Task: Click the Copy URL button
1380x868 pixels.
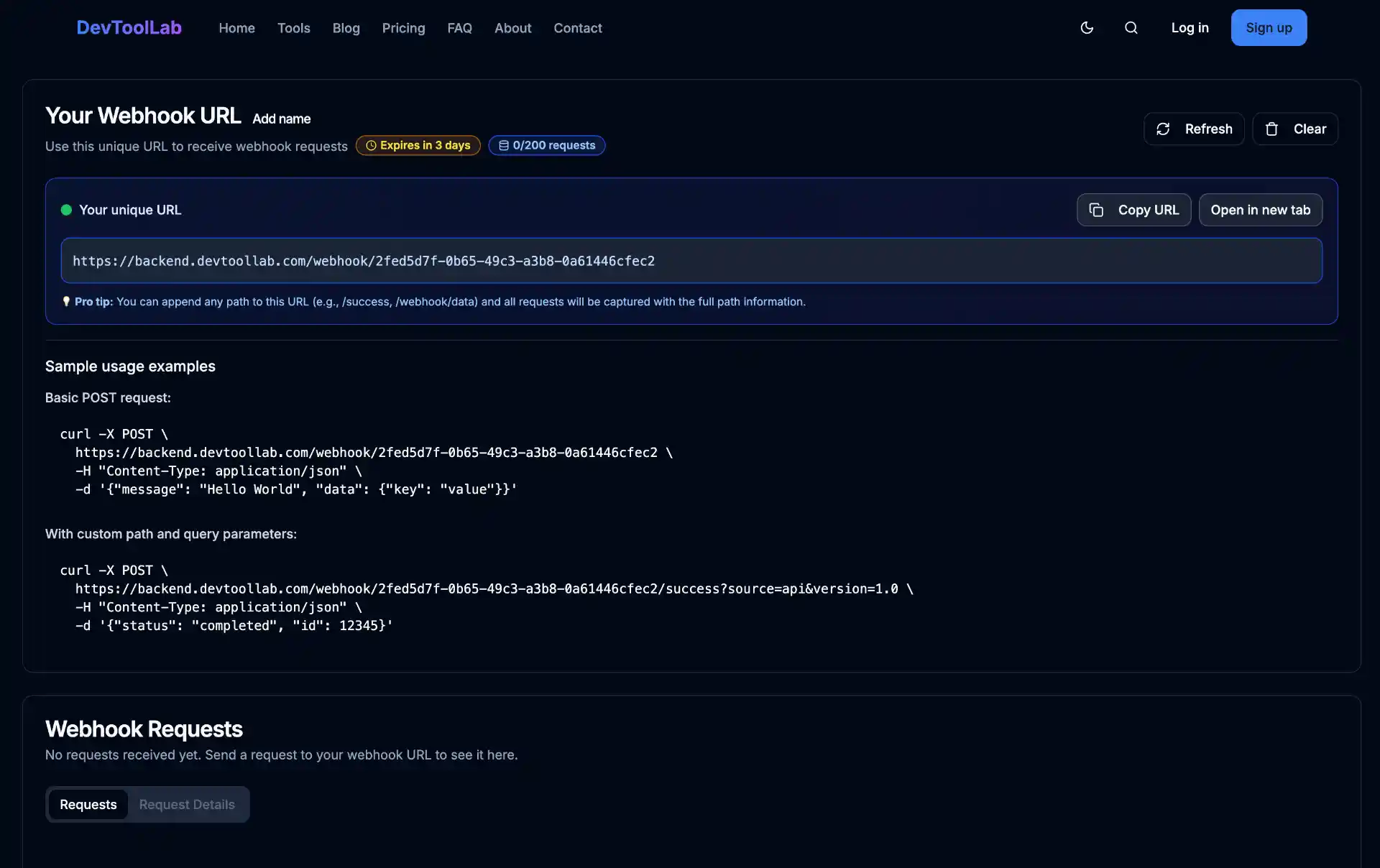Action: (1133, 210)
